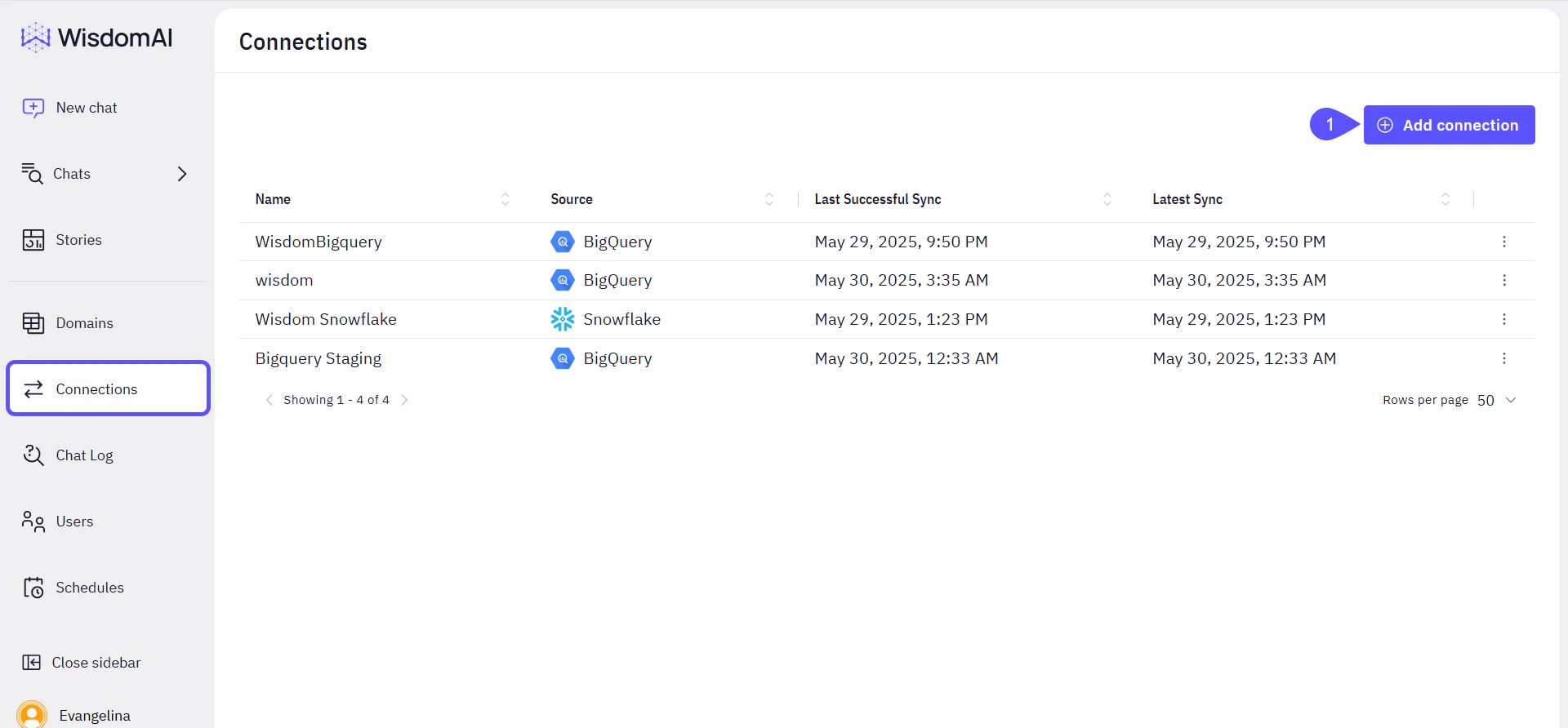The image size is (1568, 728).
Task: Click Evangelina's profile avatar
Action: coord(32,715)
